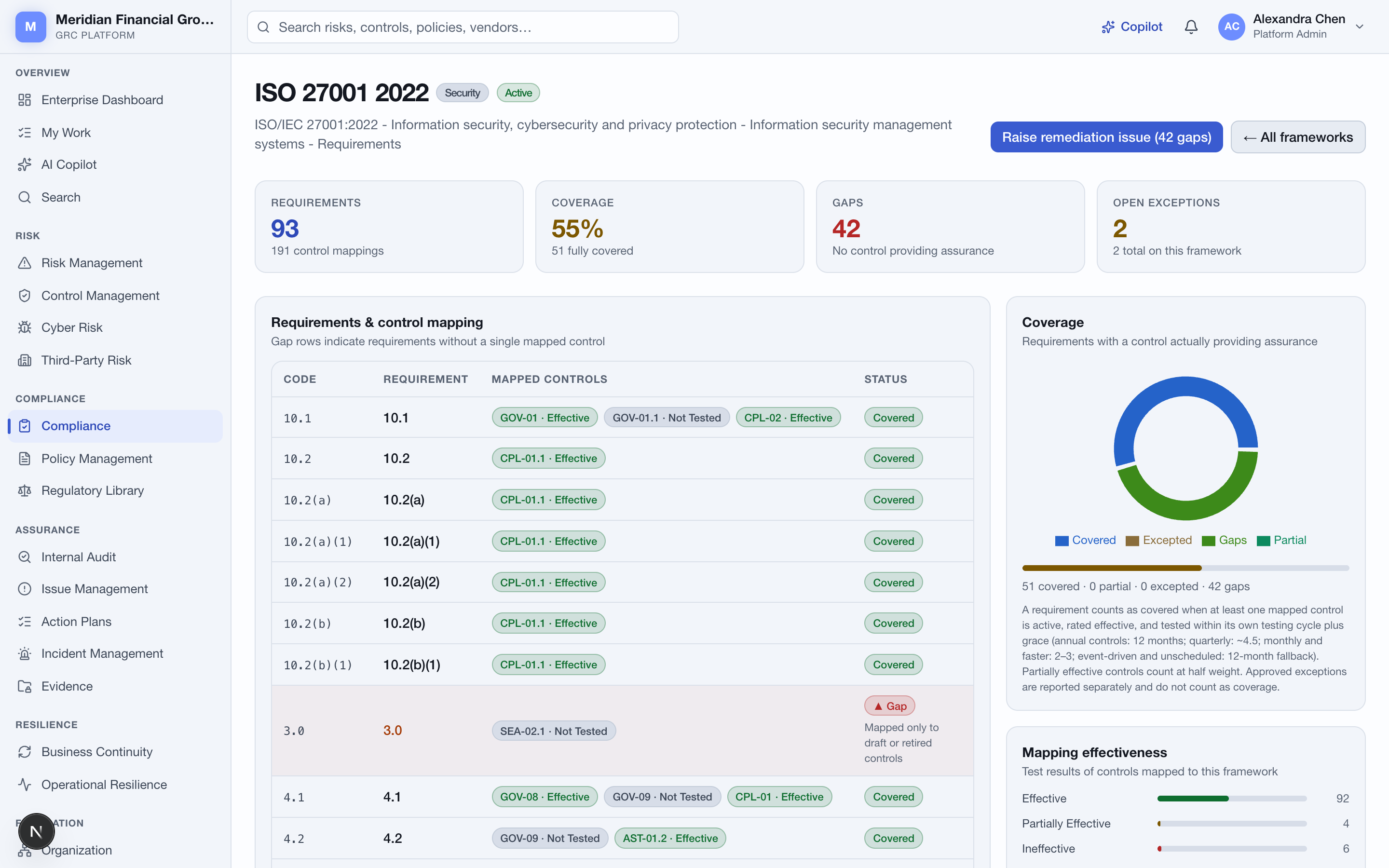Click the Evidence folder icon
The width and height of the screenshot is (1389, 868).
pyautogui.click(x=24, y=687)
